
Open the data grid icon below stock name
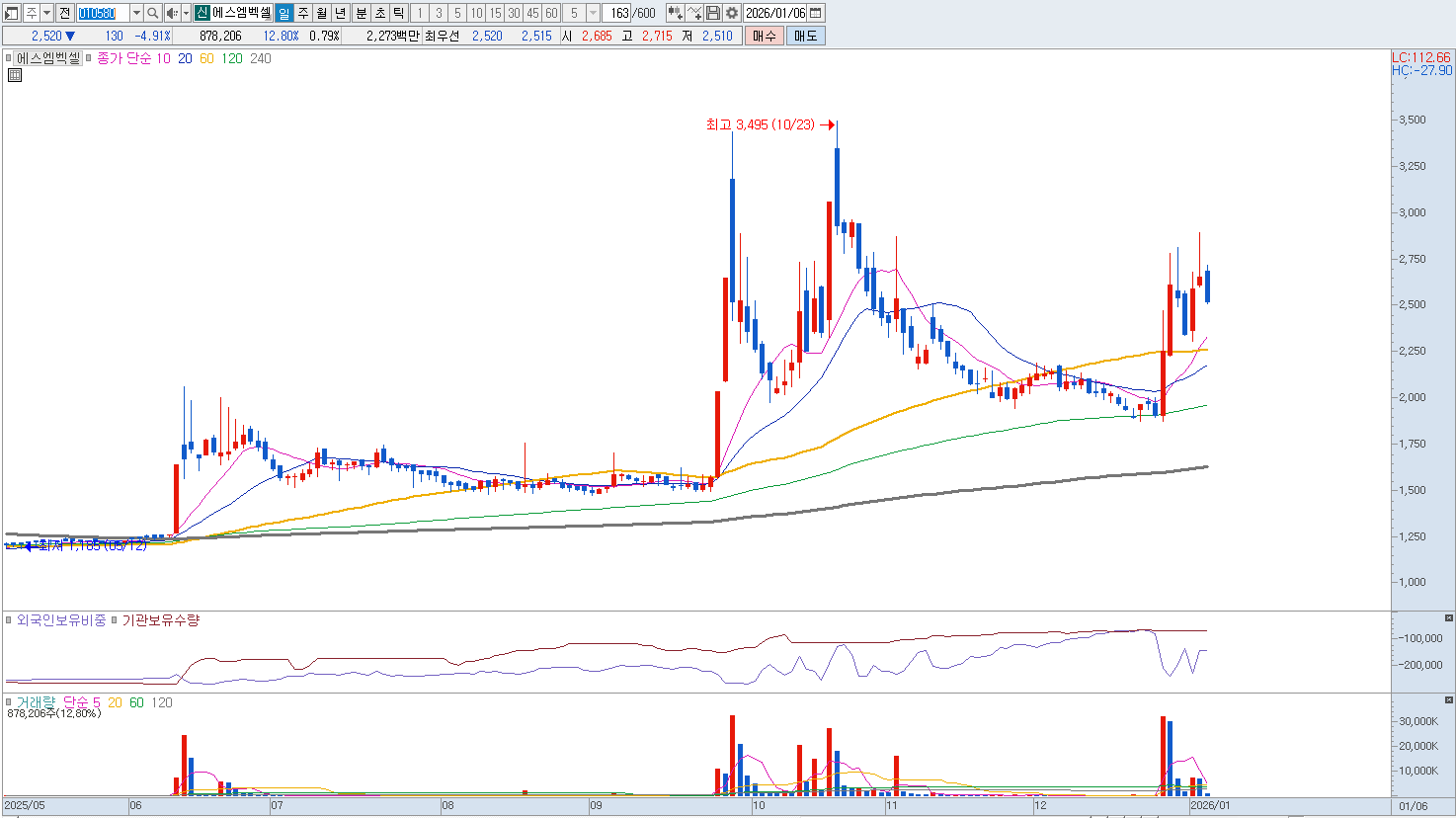tap(15, 75)
